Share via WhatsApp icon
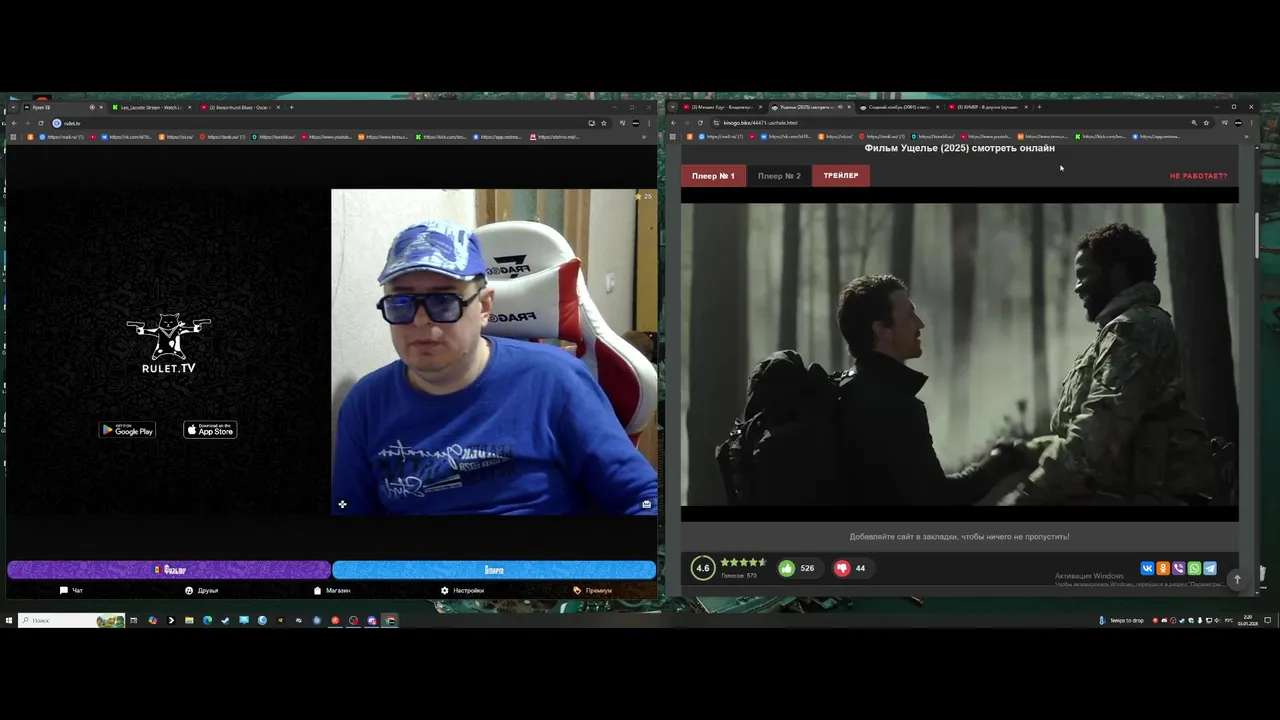1280x720 pixels. point(1194,568)
